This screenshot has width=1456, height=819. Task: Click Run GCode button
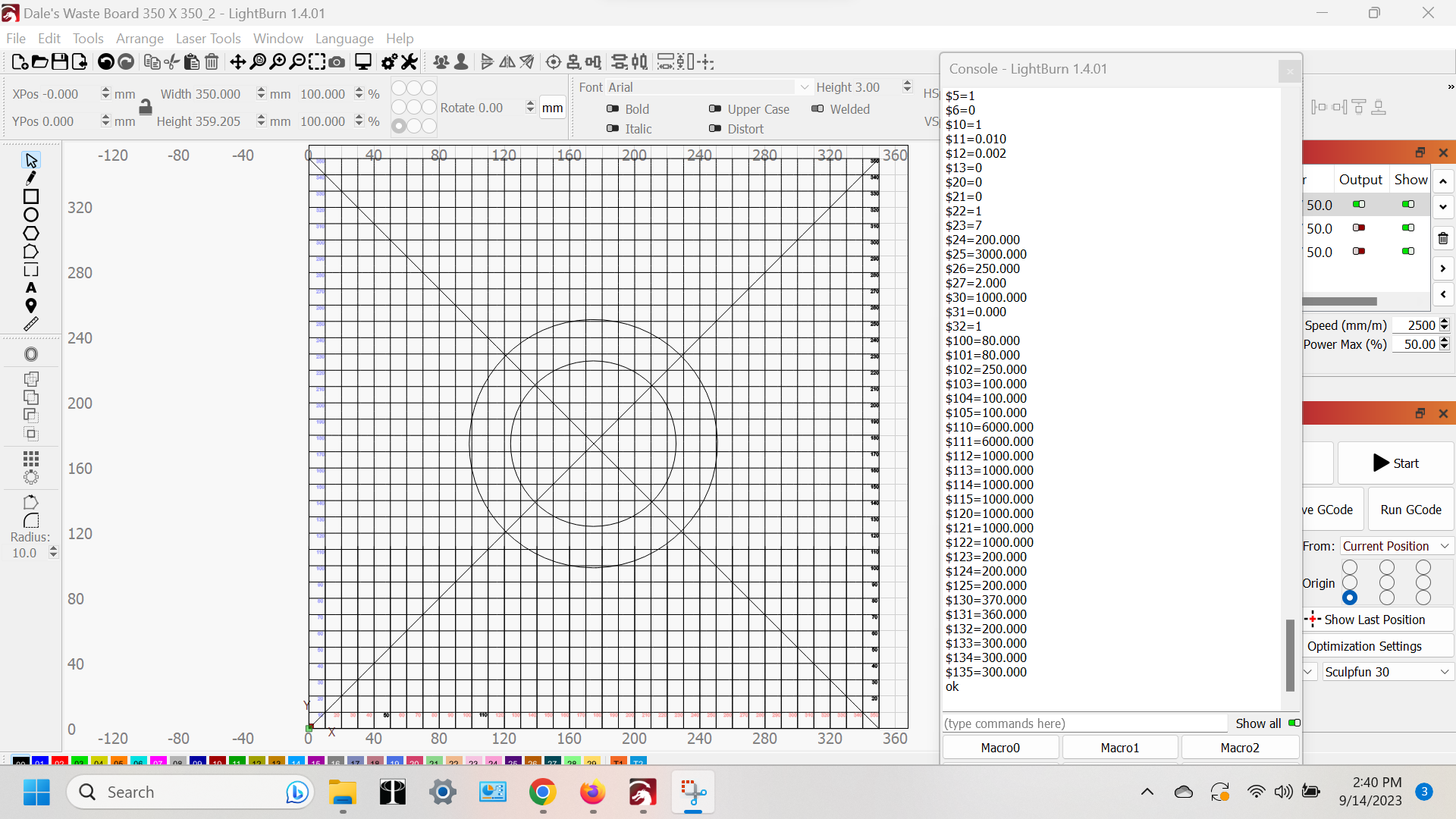point(1410,510)
